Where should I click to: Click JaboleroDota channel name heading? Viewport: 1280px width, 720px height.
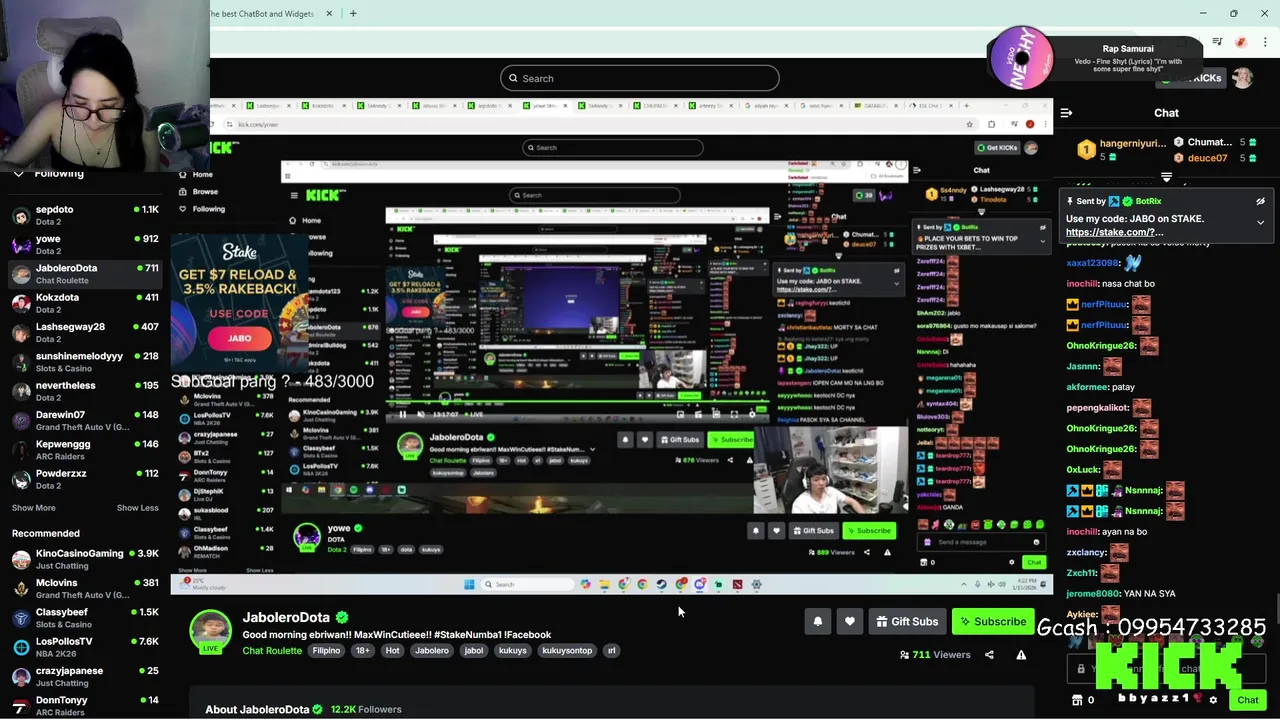(x=286, y=617)
